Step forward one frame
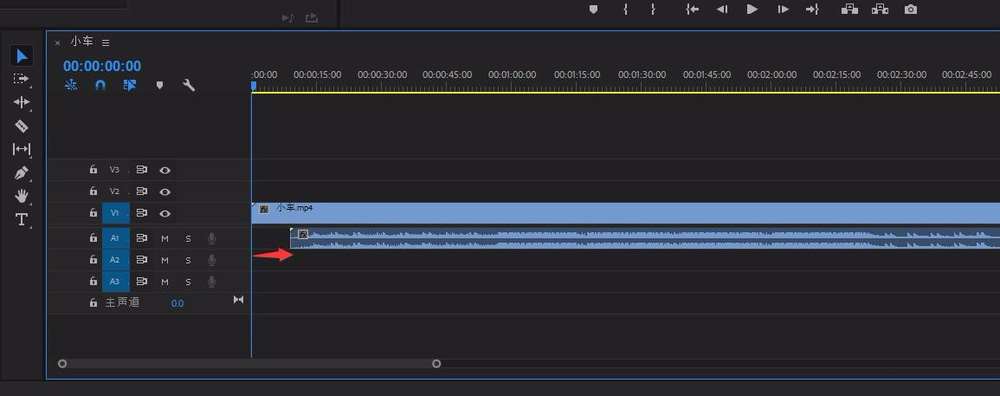This screenshot has height=396, width=1000. coord(783,9)
